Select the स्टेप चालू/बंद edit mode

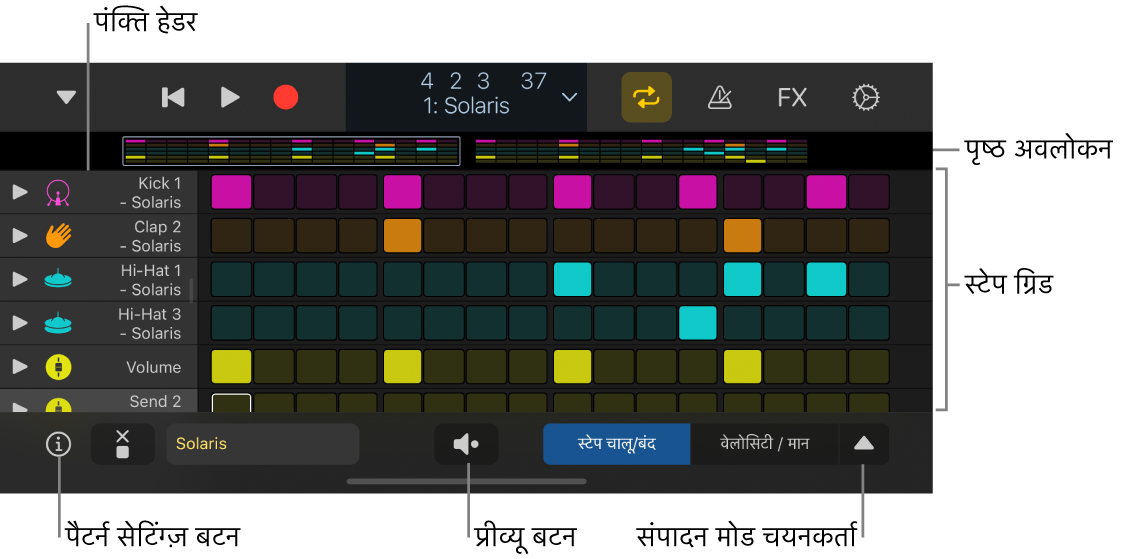pyautogui.click(x=617, y=444)
